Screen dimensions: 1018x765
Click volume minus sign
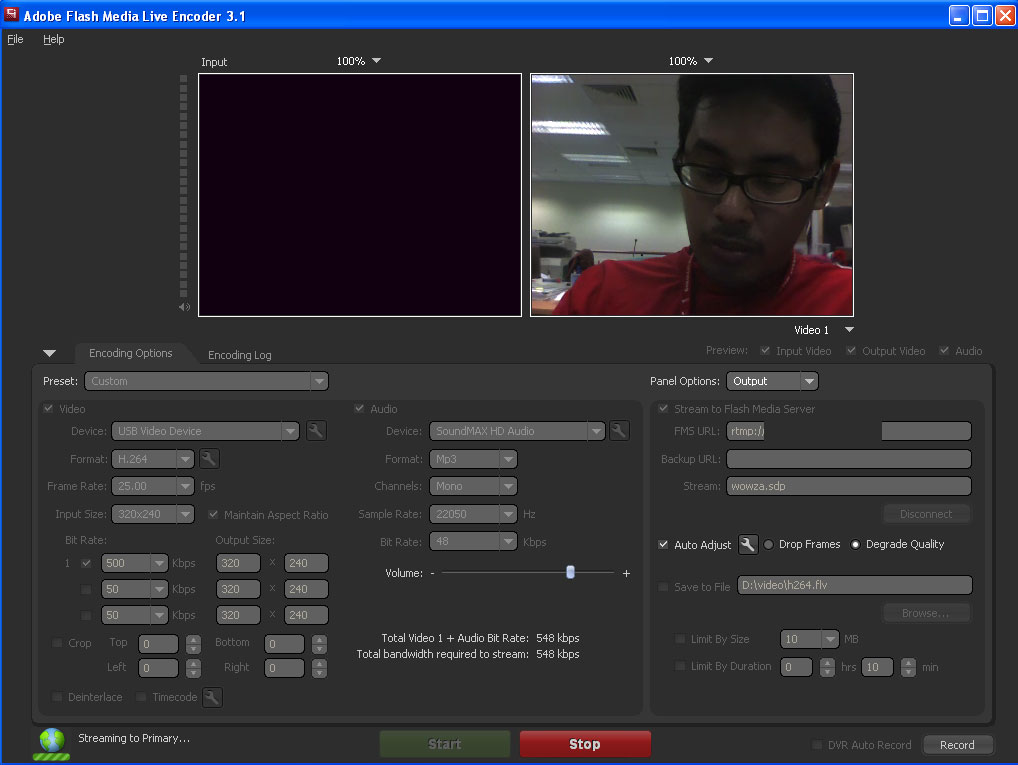[432, 573]
